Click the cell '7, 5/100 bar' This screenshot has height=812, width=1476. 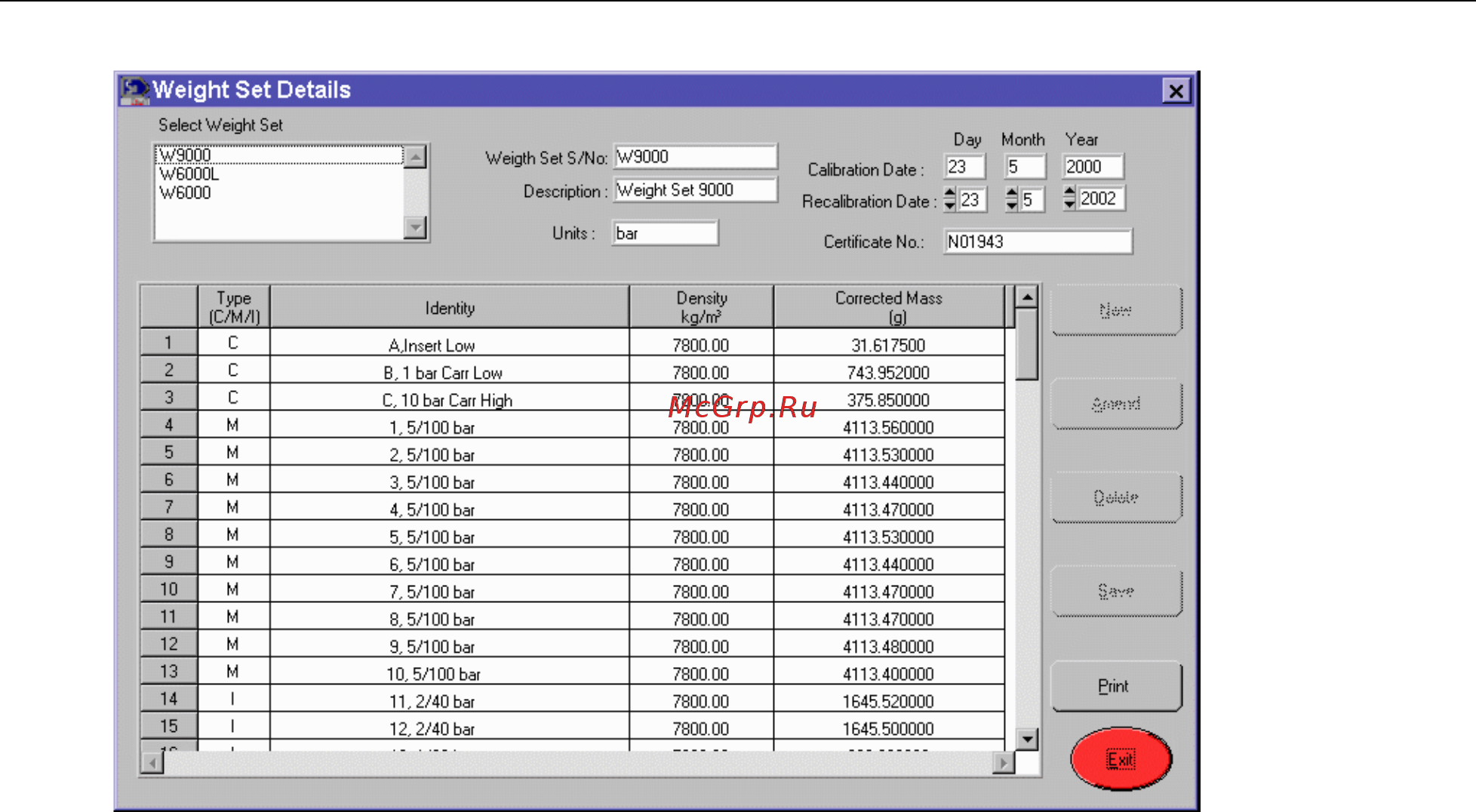click(x=450, y=589)
